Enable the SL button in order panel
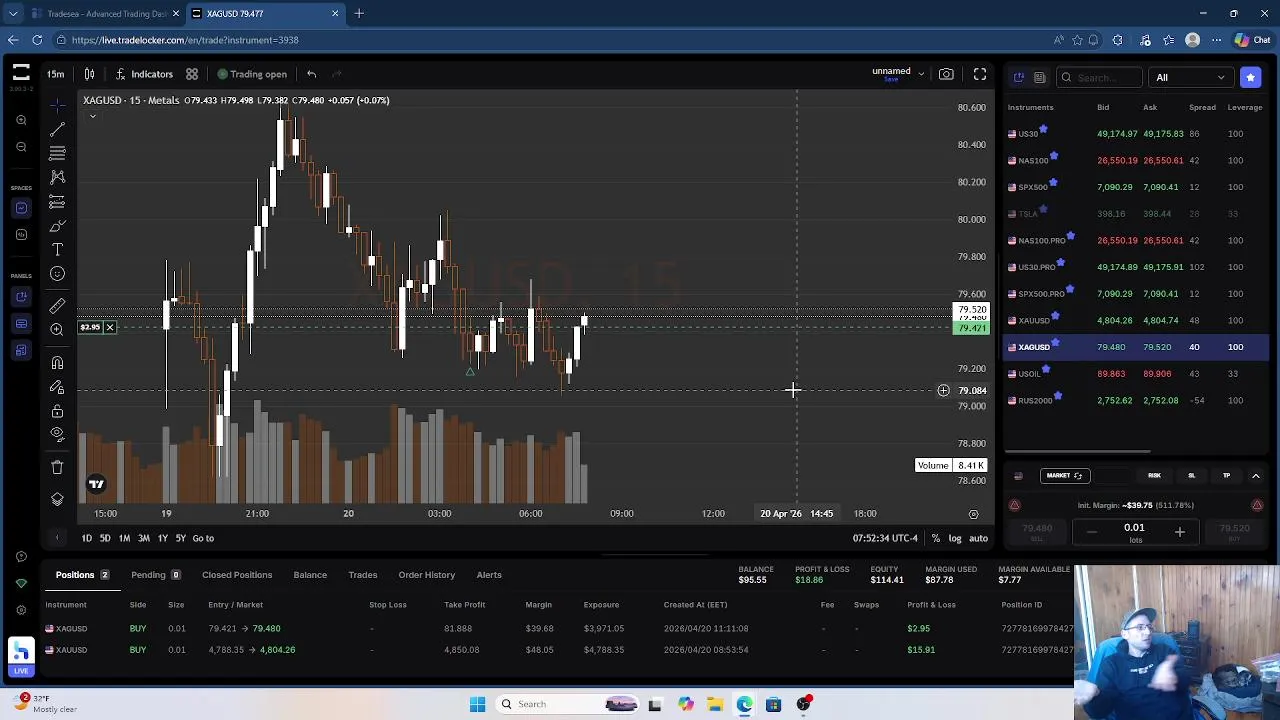This screenshot has width=1280, height=720. coord(1191,476)
